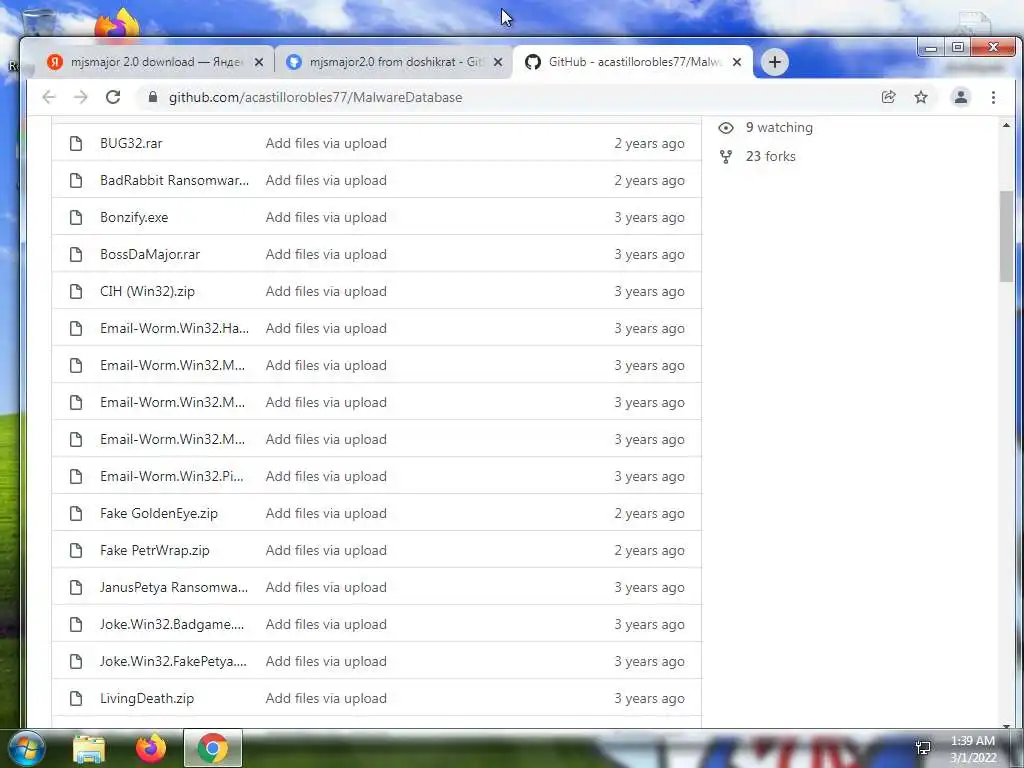Open the CIH (Win32).zip file
This screenshot has height=768, width=1024.
tap(147, 291)
